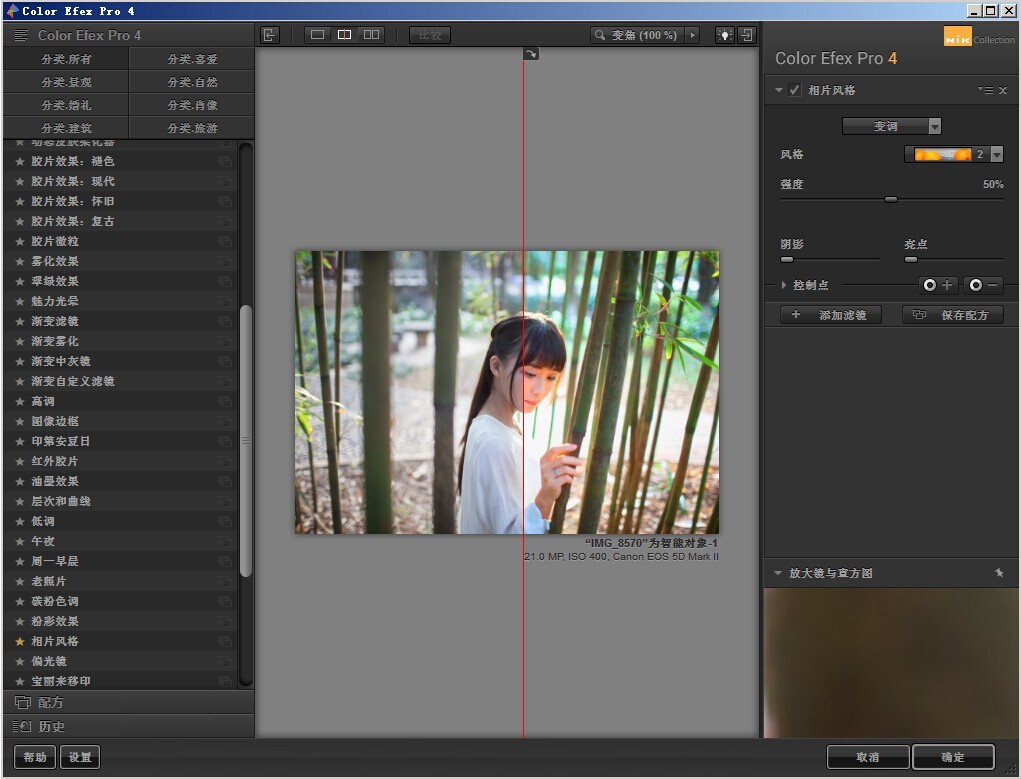Screen dimensions: 1021x779
Task: Select the 分类.肖像 category tab
Action: [192, 105]
